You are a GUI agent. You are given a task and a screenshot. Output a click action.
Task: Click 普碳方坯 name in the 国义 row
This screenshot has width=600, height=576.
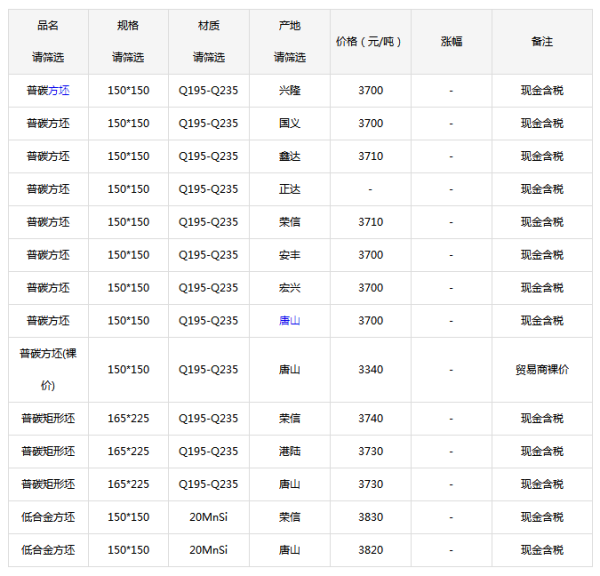coord(48,123)
